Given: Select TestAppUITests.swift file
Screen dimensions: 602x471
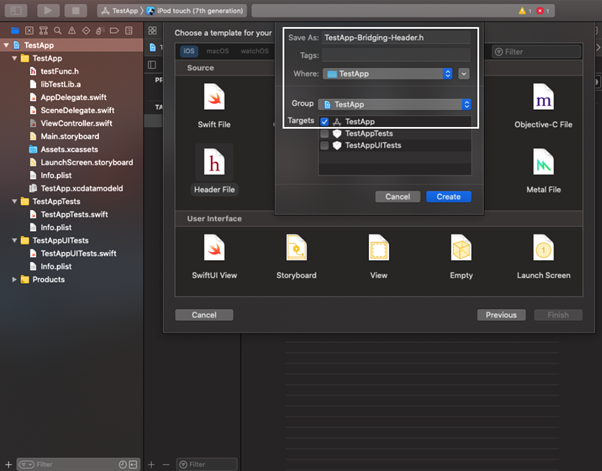Looking at the screenshot, I should pos(78,254).
